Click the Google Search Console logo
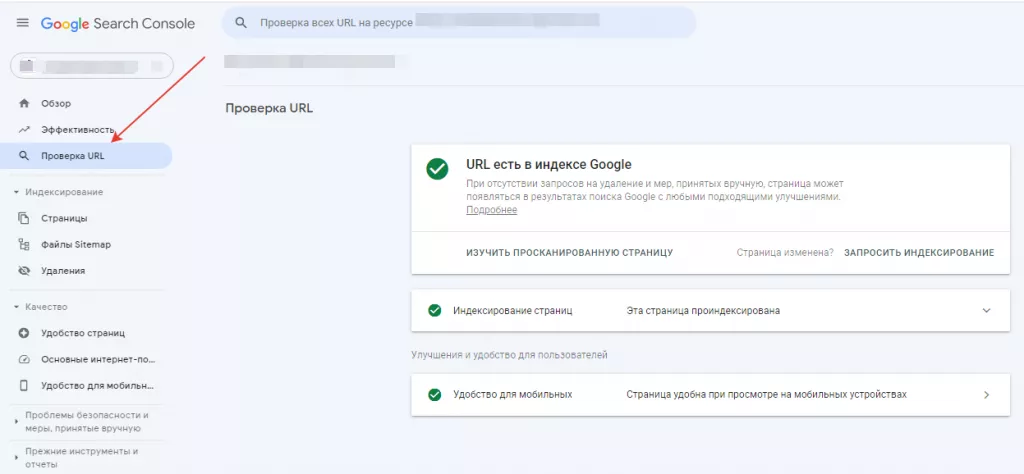 [118, 24]
